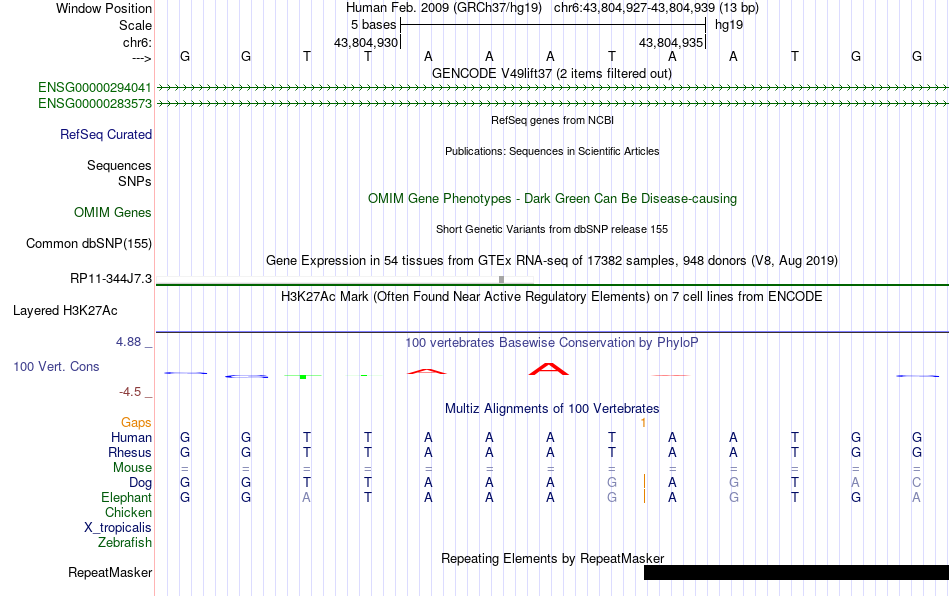Click the RP11-344J7.3 GTEx item label
950x596 pixels.
tap(111, 279)
